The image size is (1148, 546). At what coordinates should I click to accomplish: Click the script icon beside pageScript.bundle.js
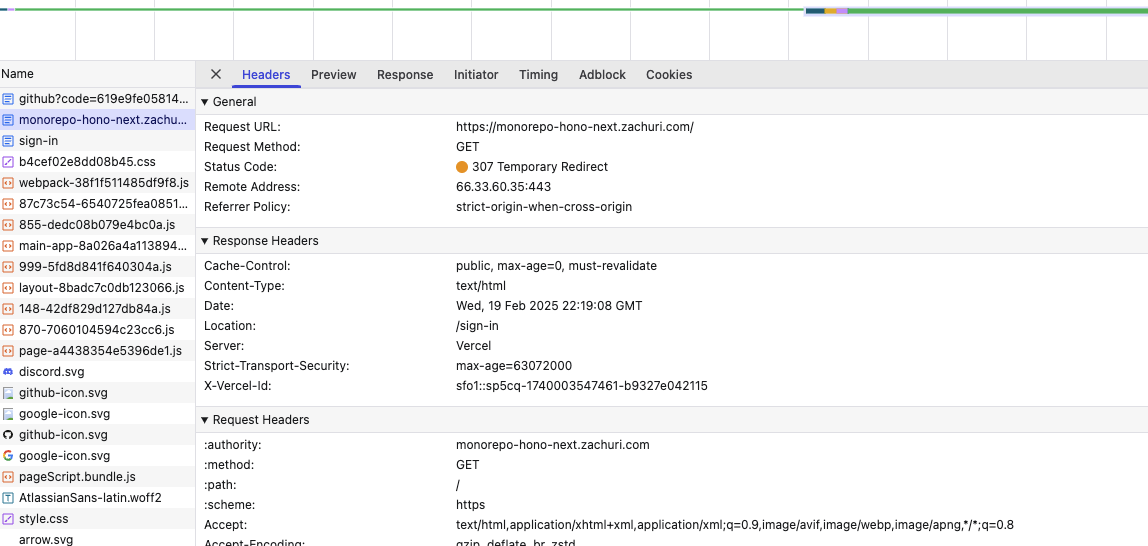tap(8, 477)
